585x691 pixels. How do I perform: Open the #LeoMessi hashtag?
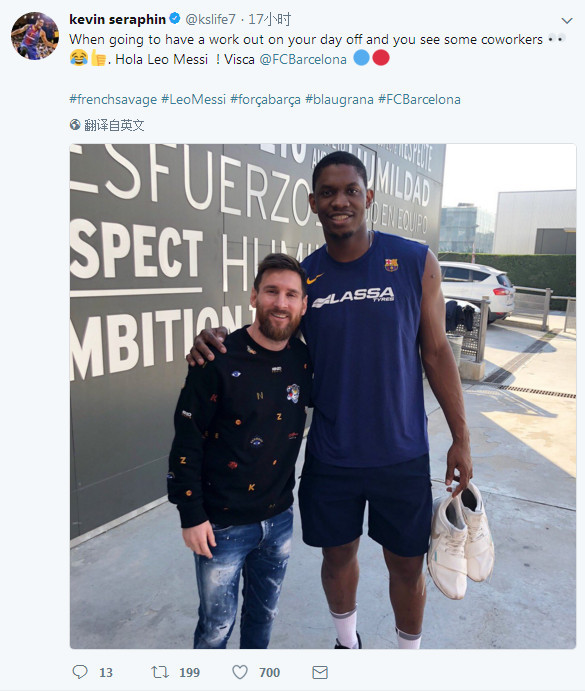(x=193, y=100)
